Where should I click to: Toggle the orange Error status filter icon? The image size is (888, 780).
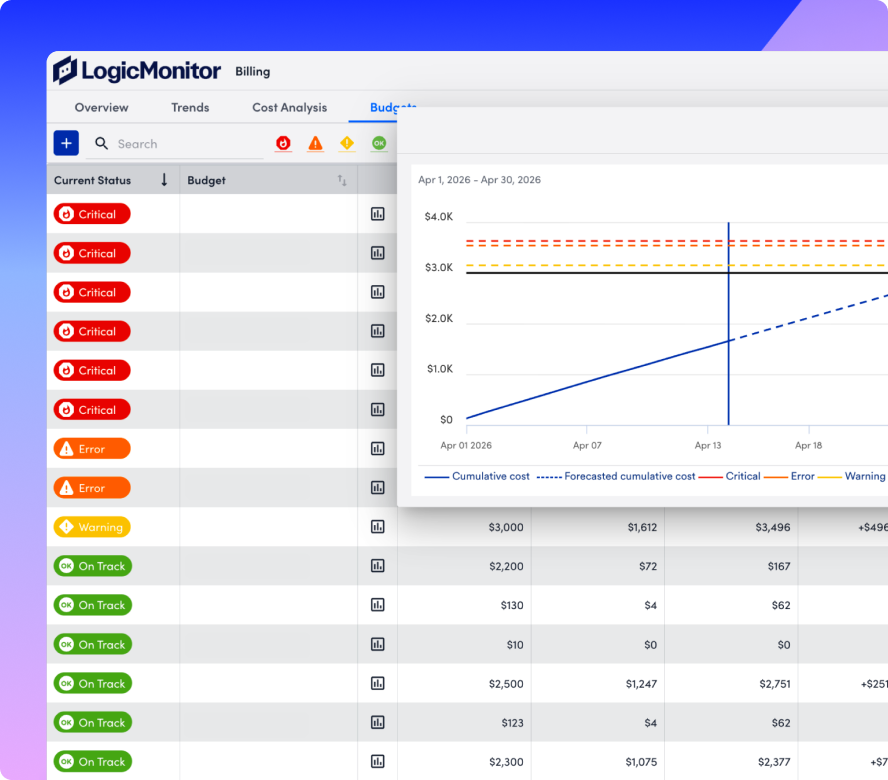click(x=316, y=144)
